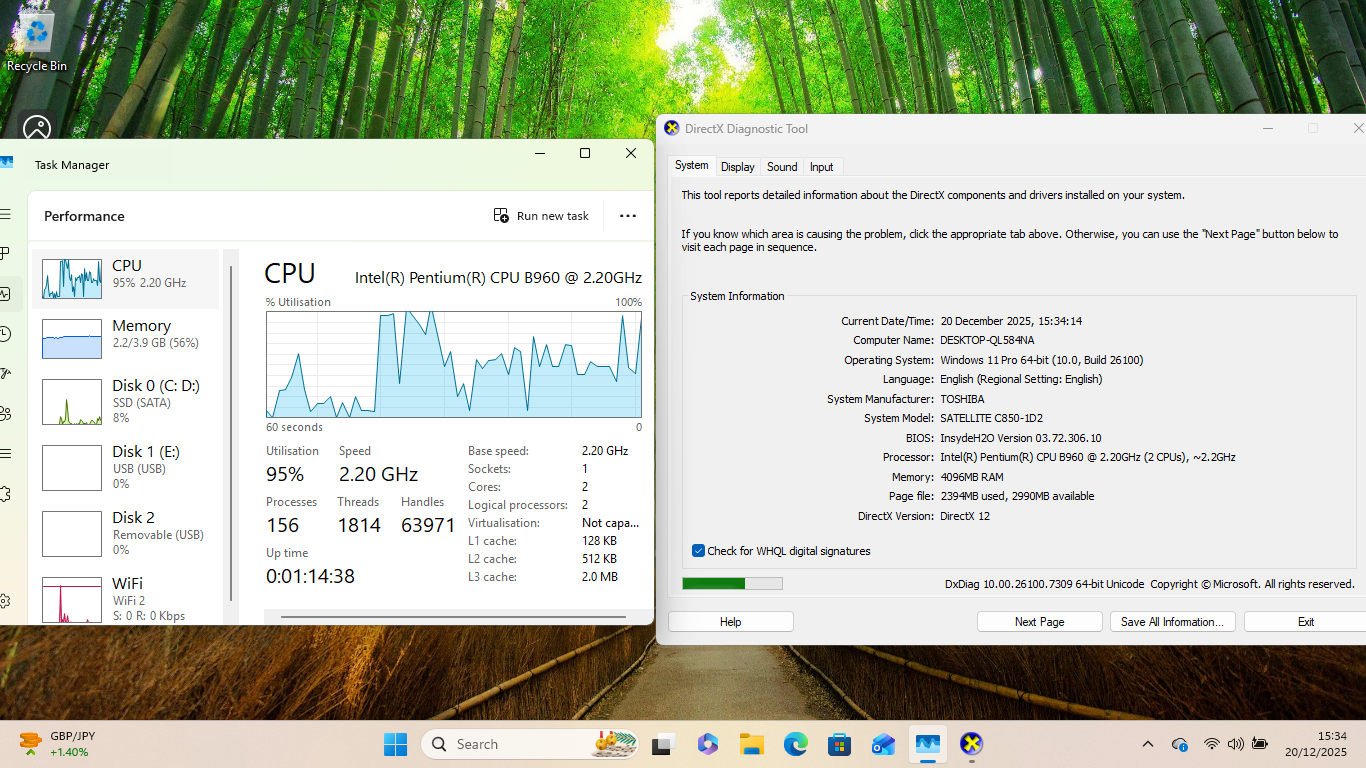This screenshot has height=768, width=1366.
Task: Open the more options ellipsis menu
Action: [x=627, y=215]
